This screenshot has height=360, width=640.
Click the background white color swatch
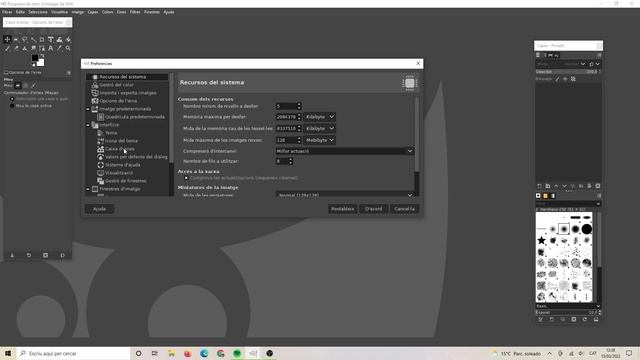coord(41,63)
